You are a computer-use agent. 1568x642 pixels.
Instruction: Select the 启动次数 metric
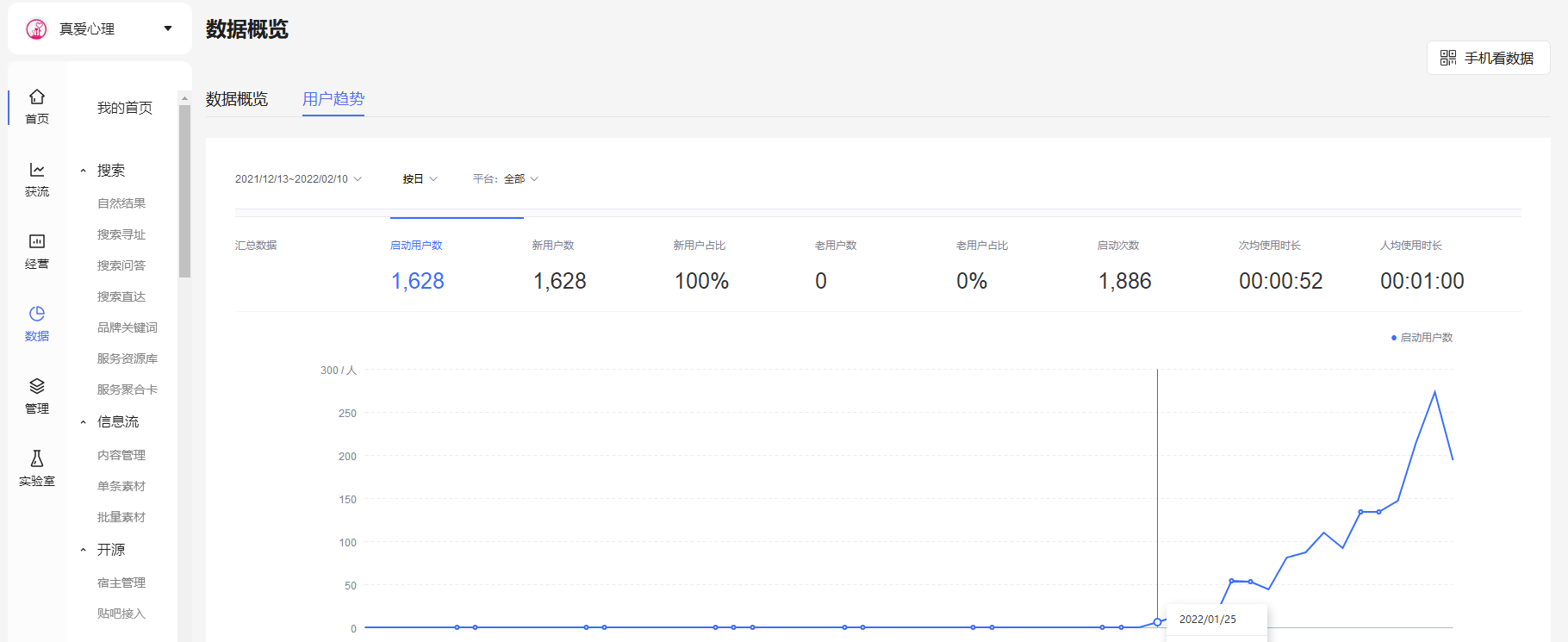point(1118,246)
